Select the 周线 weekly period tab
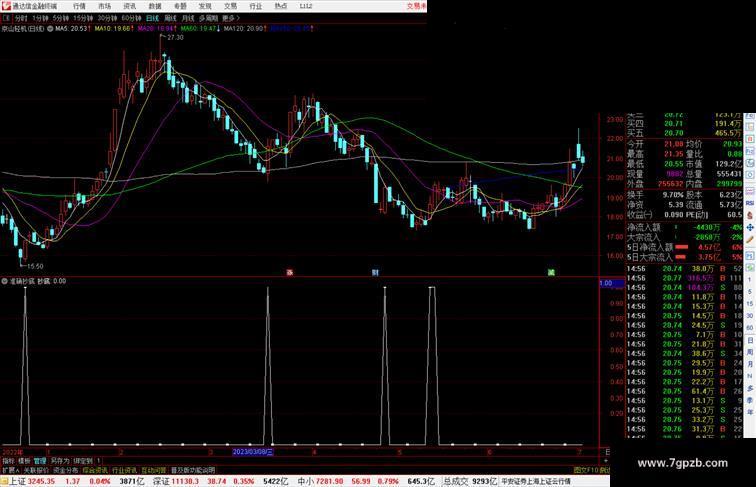The width and height of the screenshot is (756, 487). pyautogui.click(x=170, y=18)
